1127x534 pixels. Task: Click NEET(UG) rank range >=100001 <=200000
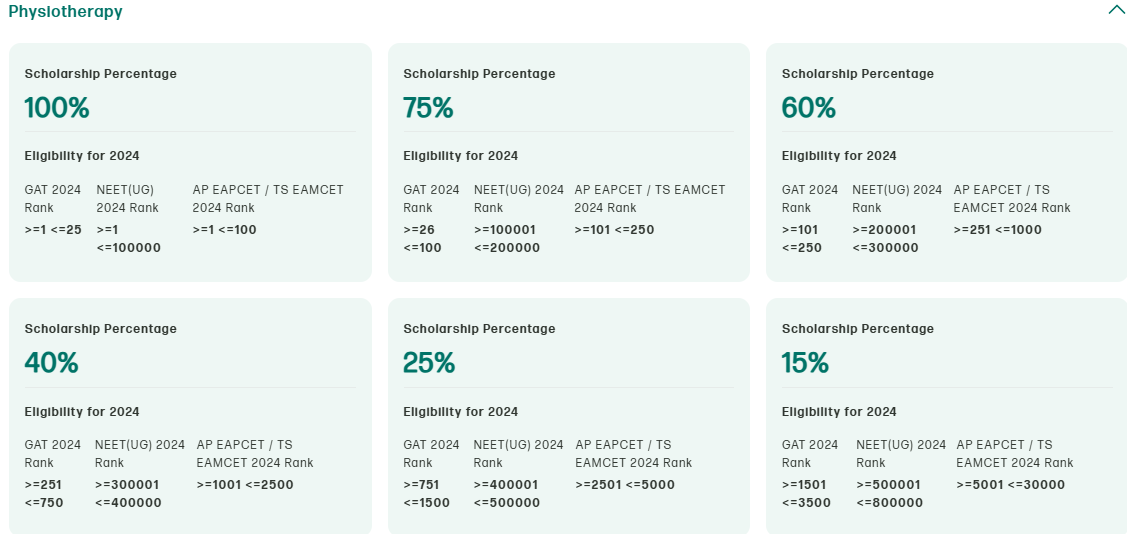point(507,239)
